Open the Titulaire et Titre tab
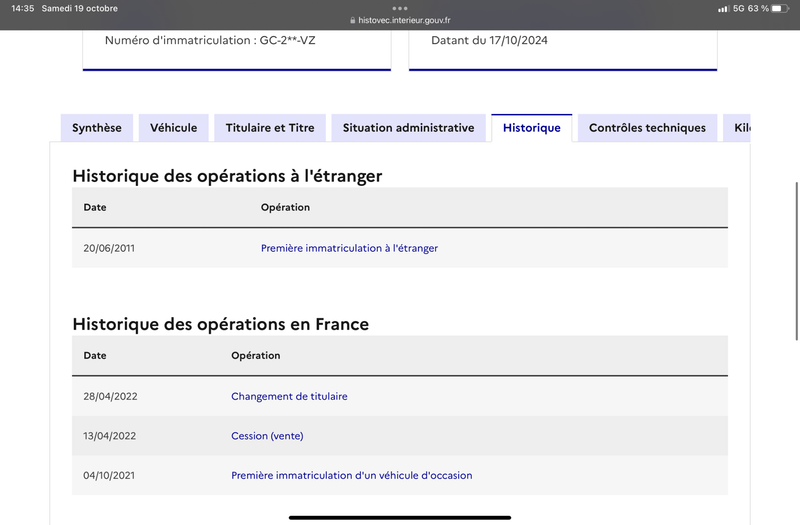The height and width of the screenshot is (525, 800). (270, 128)
